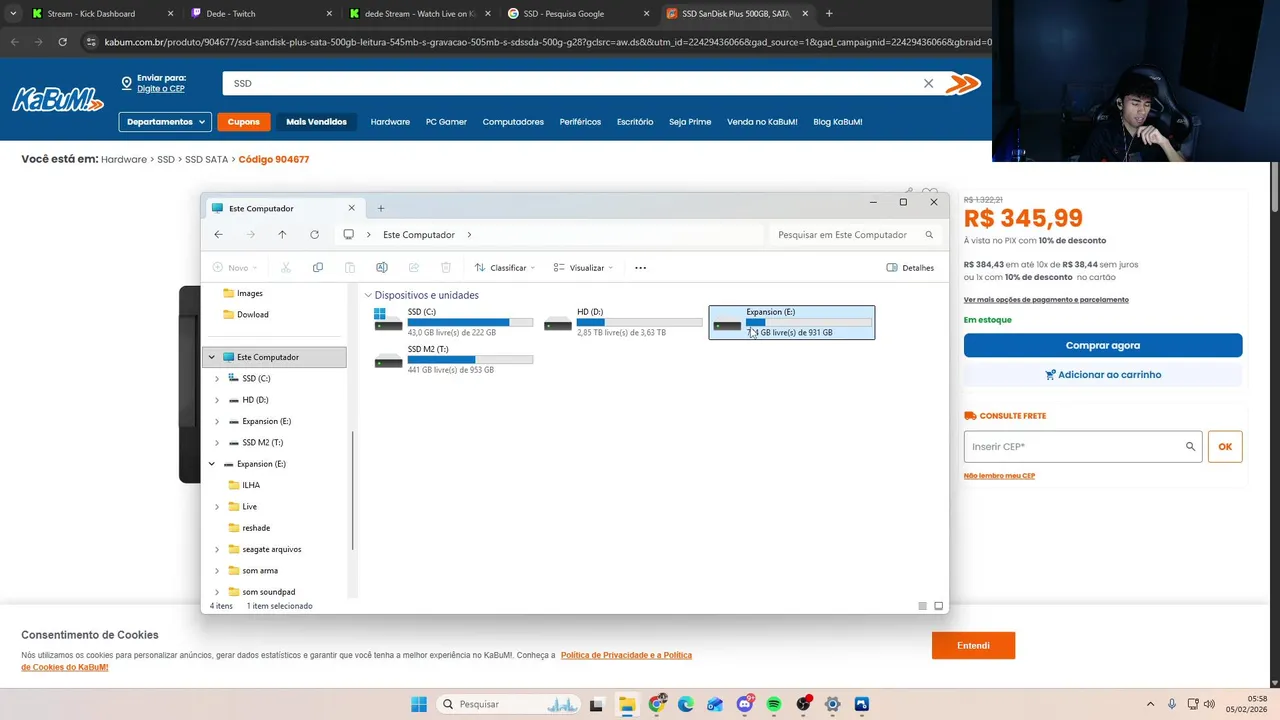Viewport: 1280px width, 720px height.
Task: Click the Comprar agora button
Action: coord(1103,345)
